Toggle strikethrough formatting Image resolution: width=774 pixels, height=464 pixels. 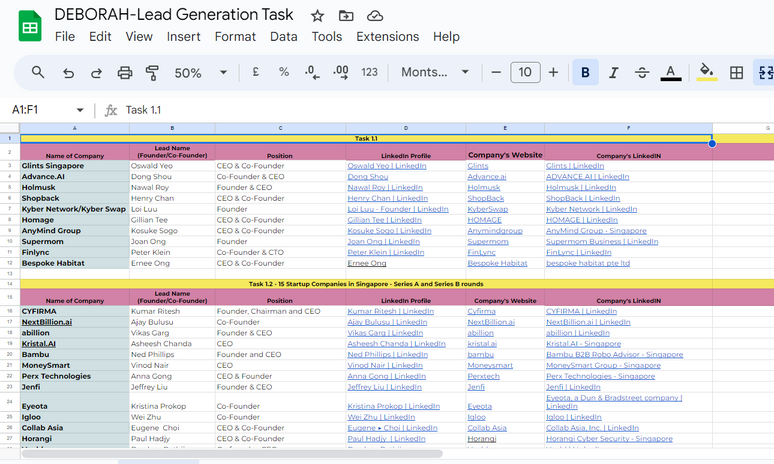coord(642,73)
